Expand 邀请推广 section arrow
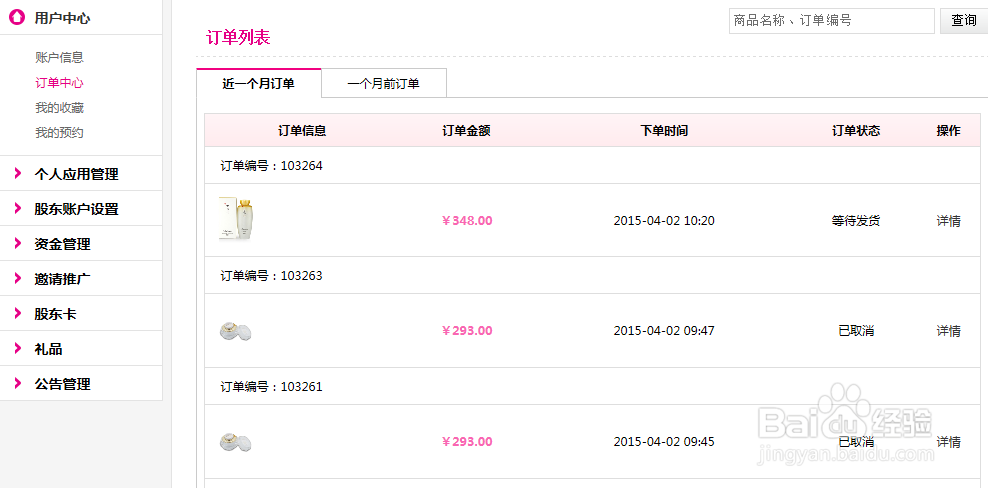 (18, 279)
